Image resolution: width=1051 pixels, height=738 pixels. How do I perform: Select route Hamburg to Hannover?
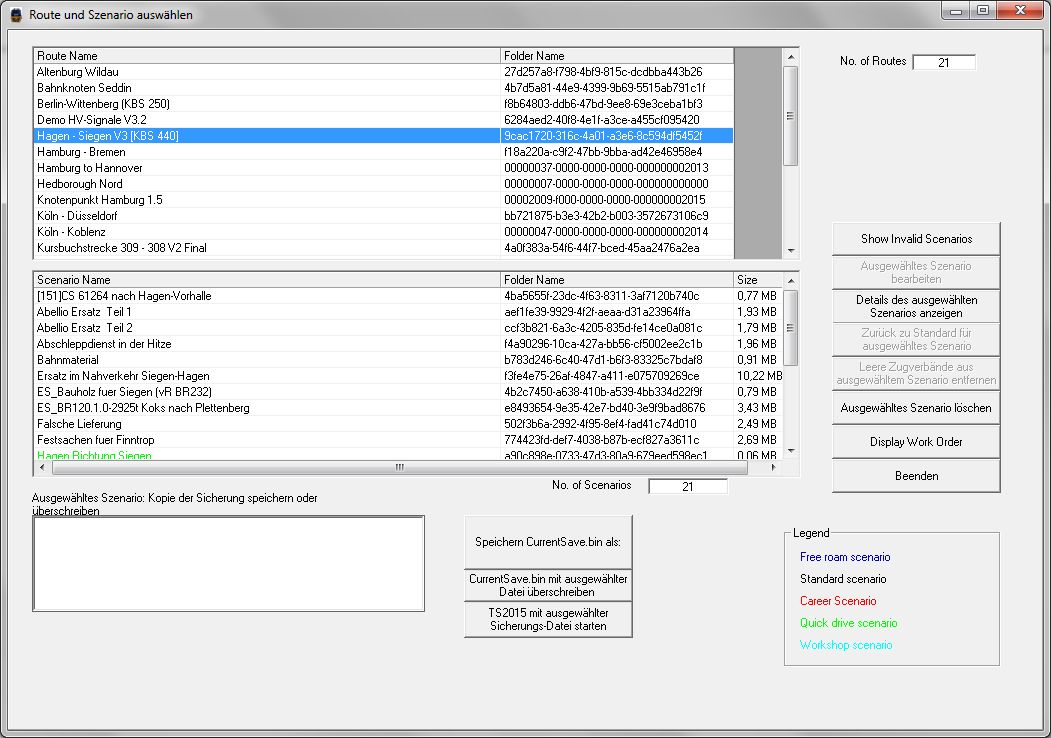383,168
